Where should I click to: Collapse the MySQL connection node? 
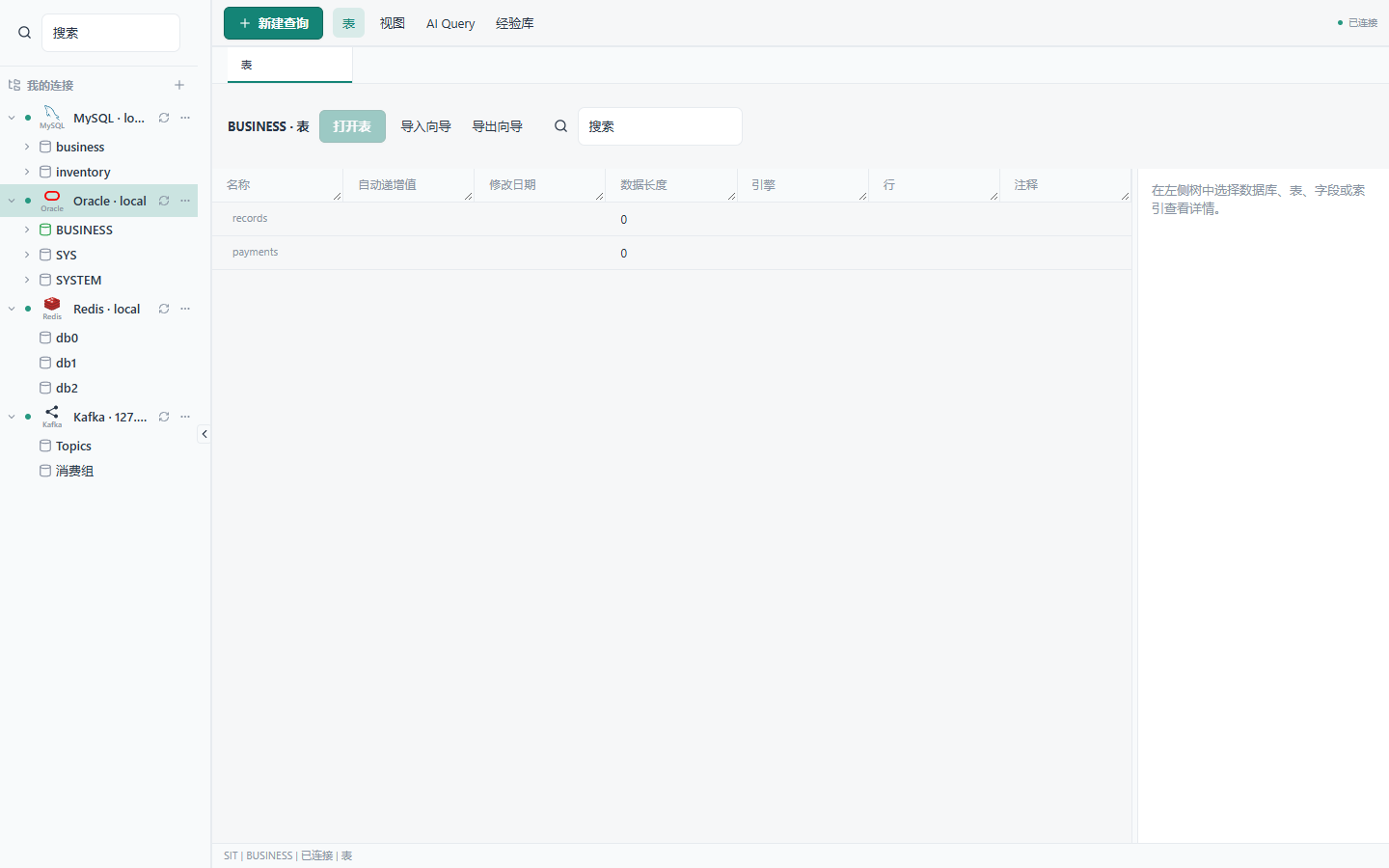[x=12, y=118]
